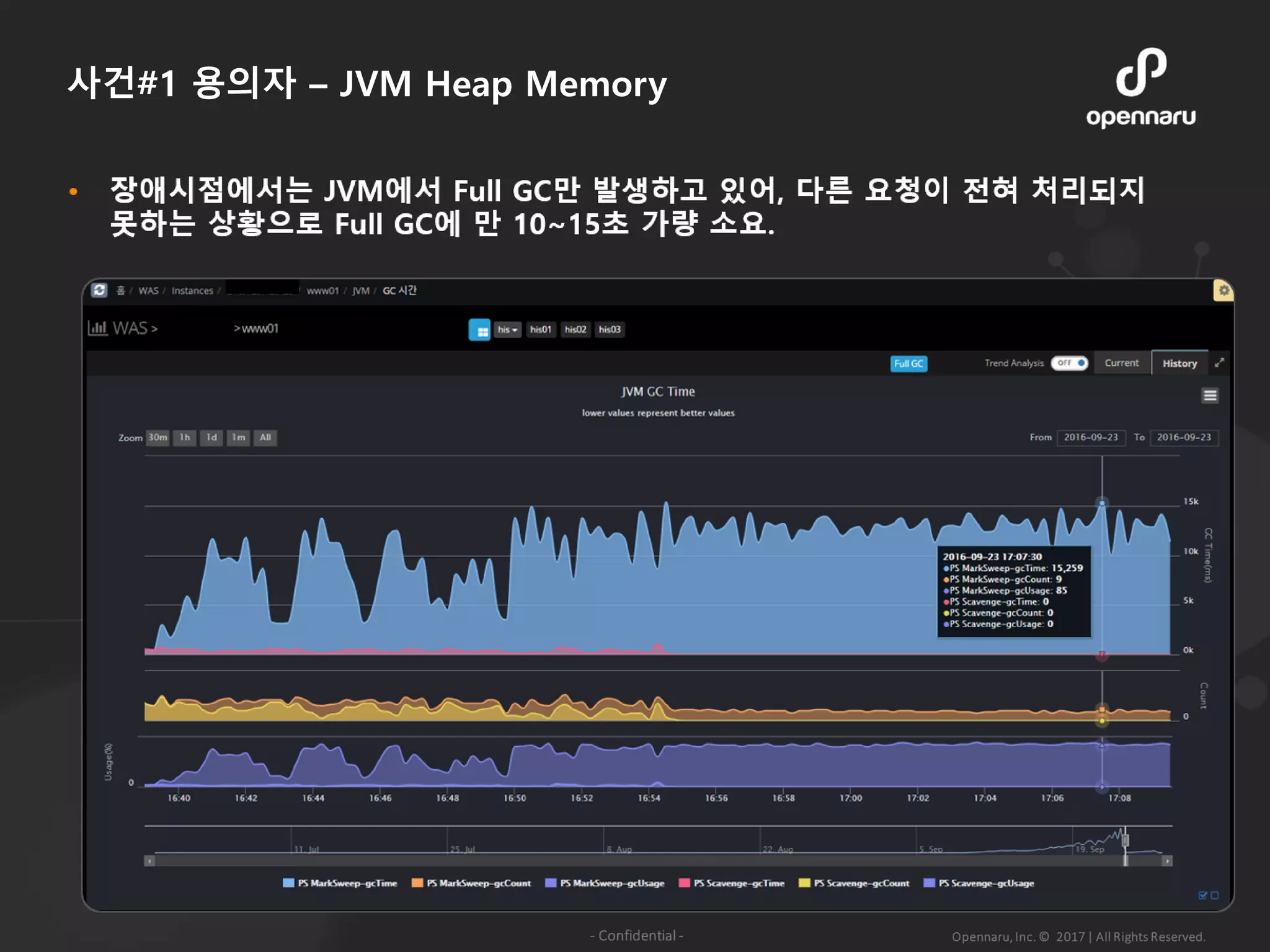
Task: Click the 16:40 x-axis time label
Action: (179, 798)
